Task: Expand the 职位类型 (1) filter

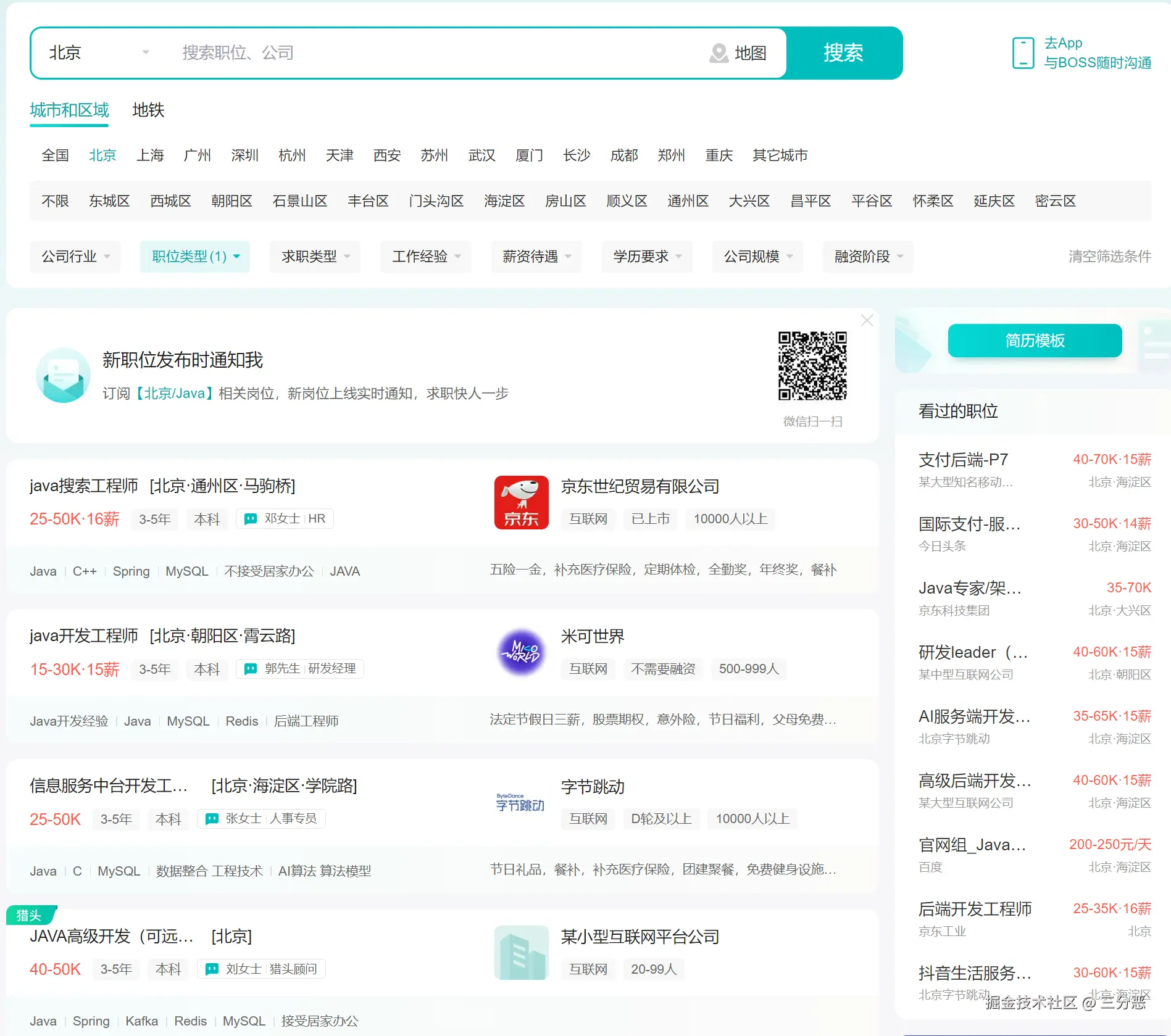Action: [x=195, y=256]
